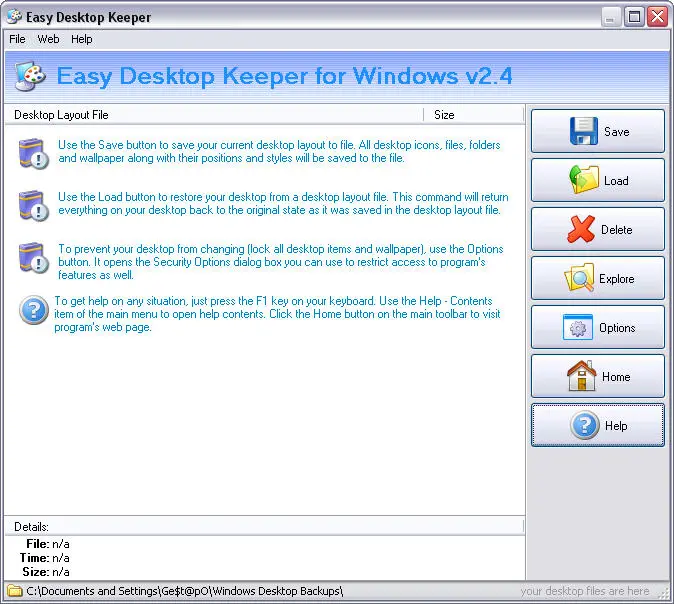Click the red X Delete icon

point(581,229)
